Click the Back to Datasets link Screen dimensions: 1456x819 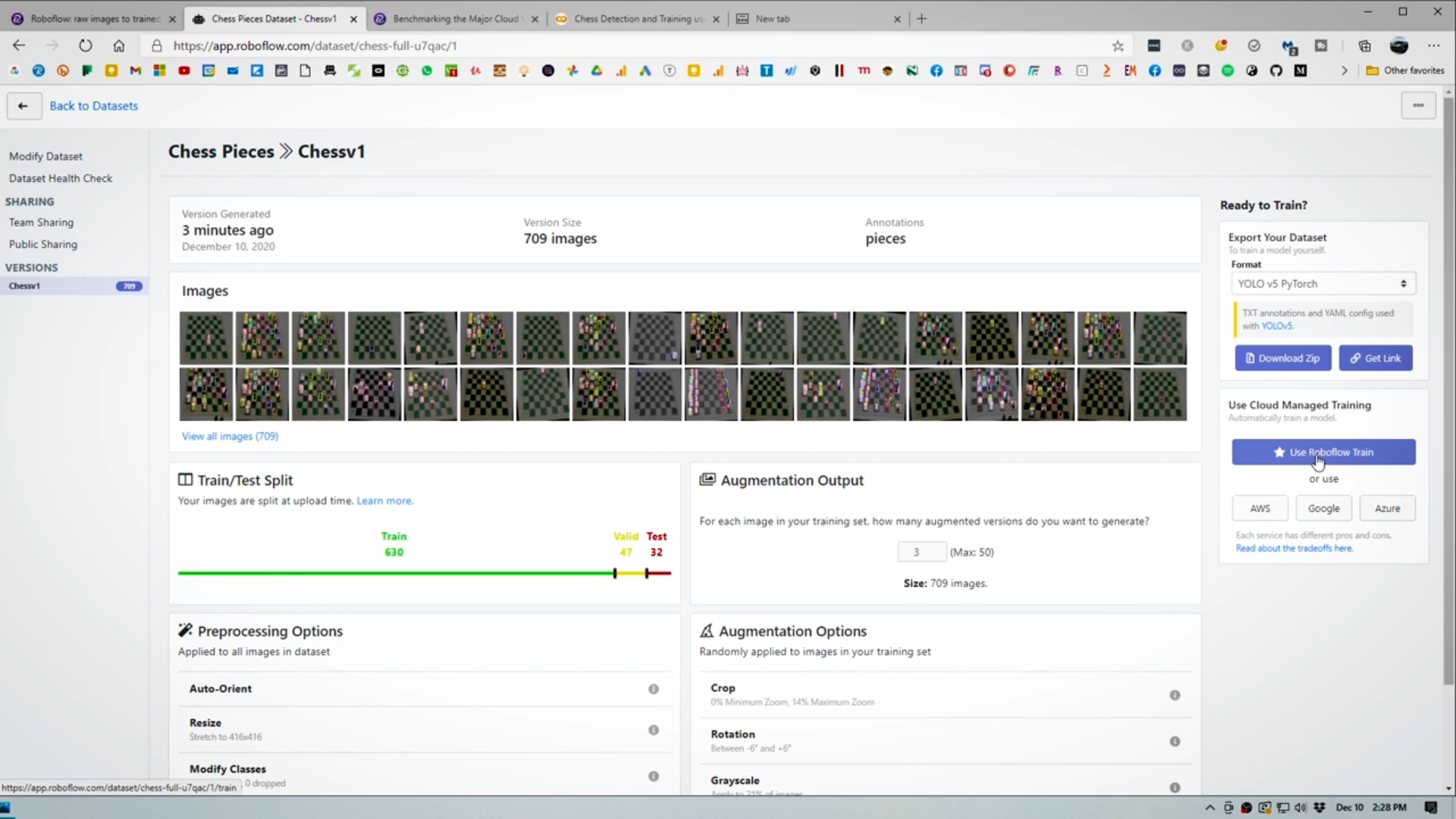(x=94, y=106)
